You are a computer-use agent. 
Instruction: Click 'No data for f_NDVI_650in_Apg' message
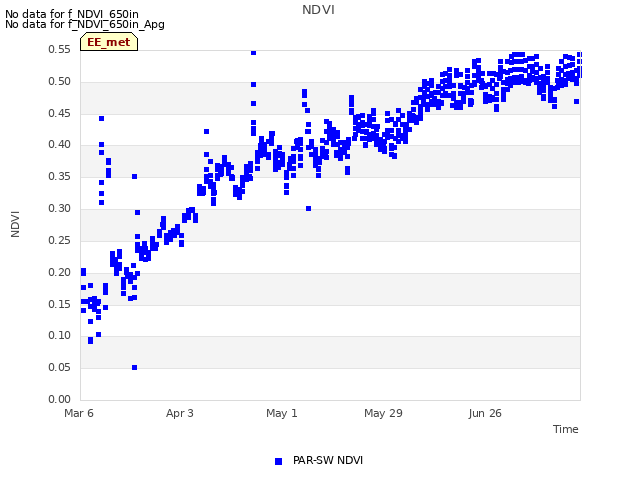point(85,24)
